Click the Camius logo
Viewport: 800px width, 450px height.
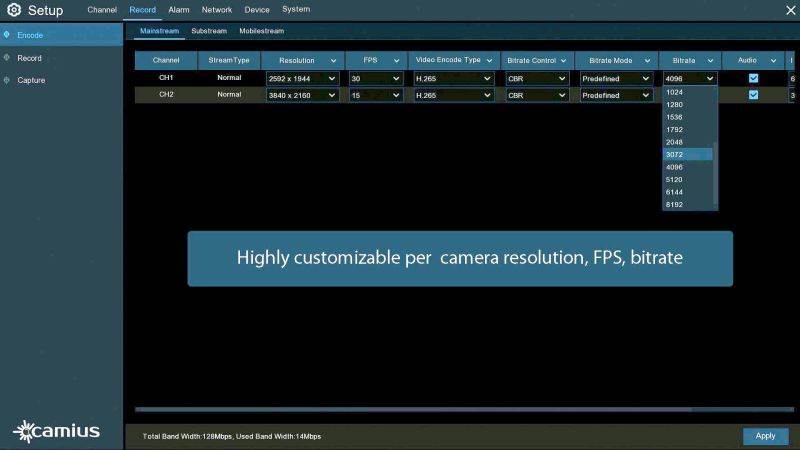[56, 431]
